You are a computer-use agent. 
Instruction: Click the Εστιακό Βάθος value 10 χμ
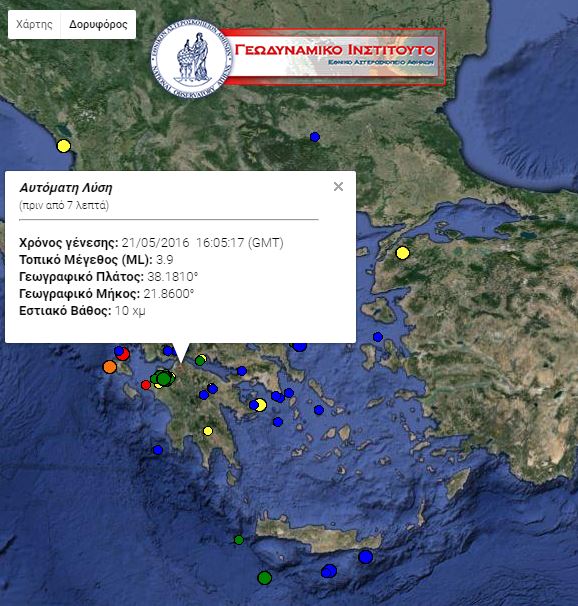coord(130,311)
